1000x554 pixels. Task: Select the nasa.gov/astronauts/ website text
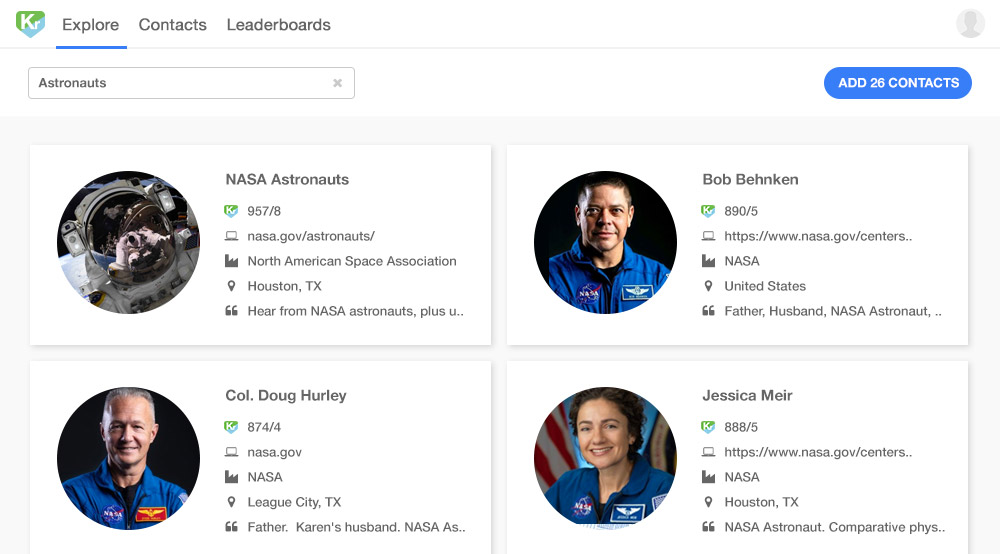tap(311, 236)
